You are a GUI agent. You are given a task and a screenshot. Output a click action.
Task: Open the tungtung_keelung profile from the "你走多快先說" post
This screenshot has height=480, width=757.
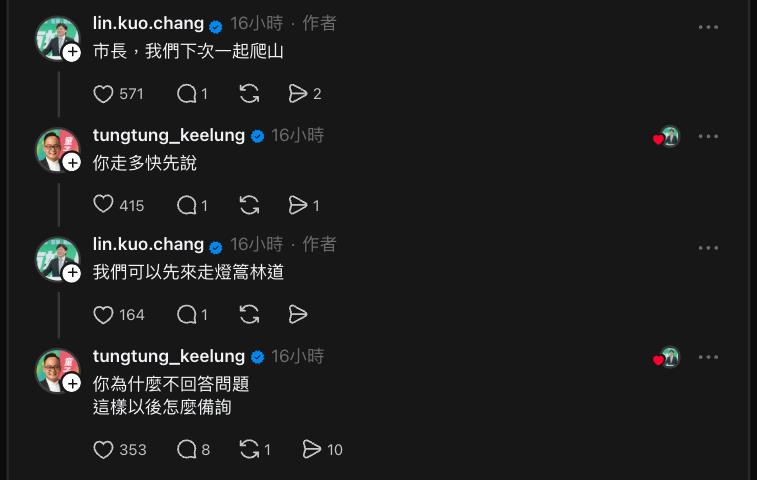point(169,135)
